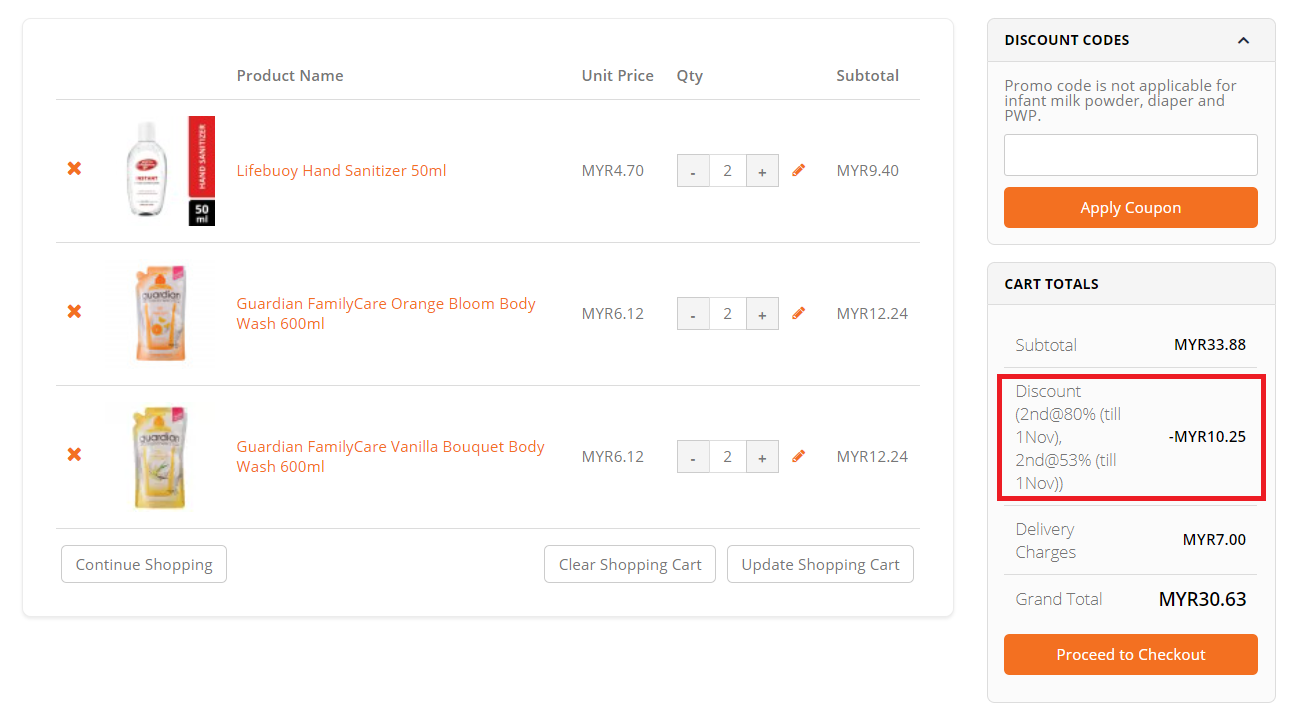Click edit pencil for Vanilla Bouquet Body Wash
The image size is (1300, 723).
(798, 457)
